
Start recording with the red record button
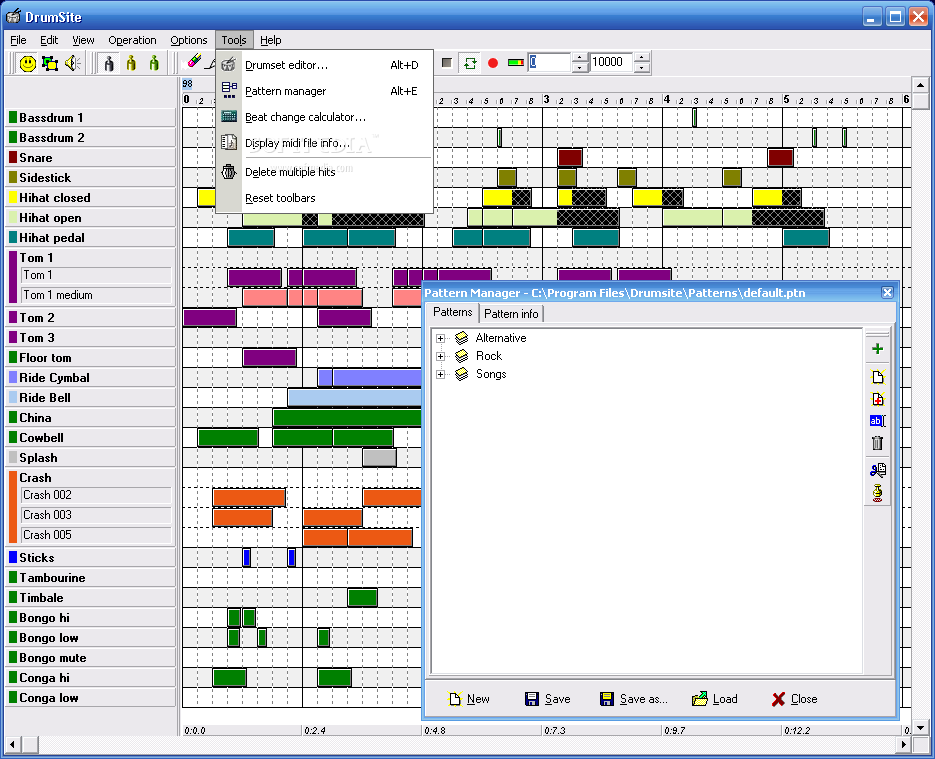(x=493, y=63)
